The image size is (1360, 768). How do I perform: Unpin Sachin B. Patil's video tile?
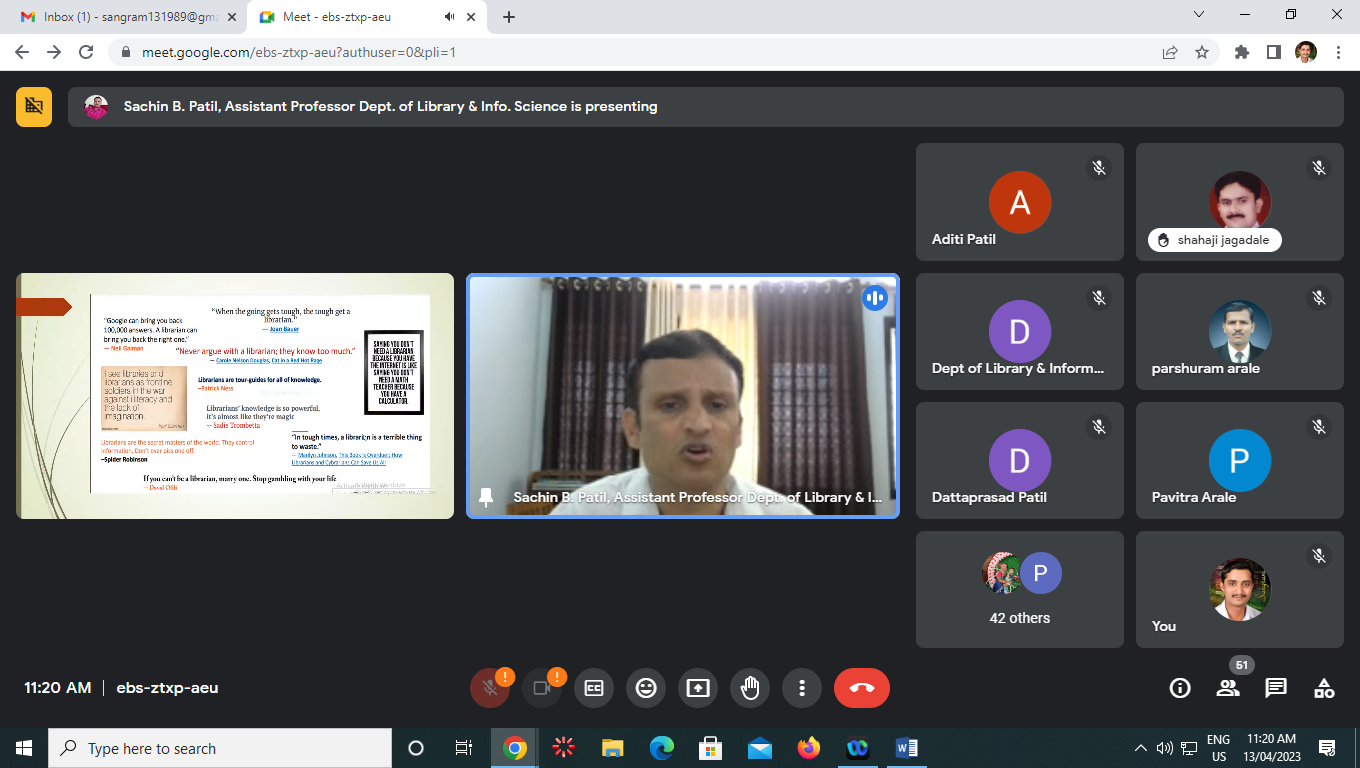click(486, 497)
